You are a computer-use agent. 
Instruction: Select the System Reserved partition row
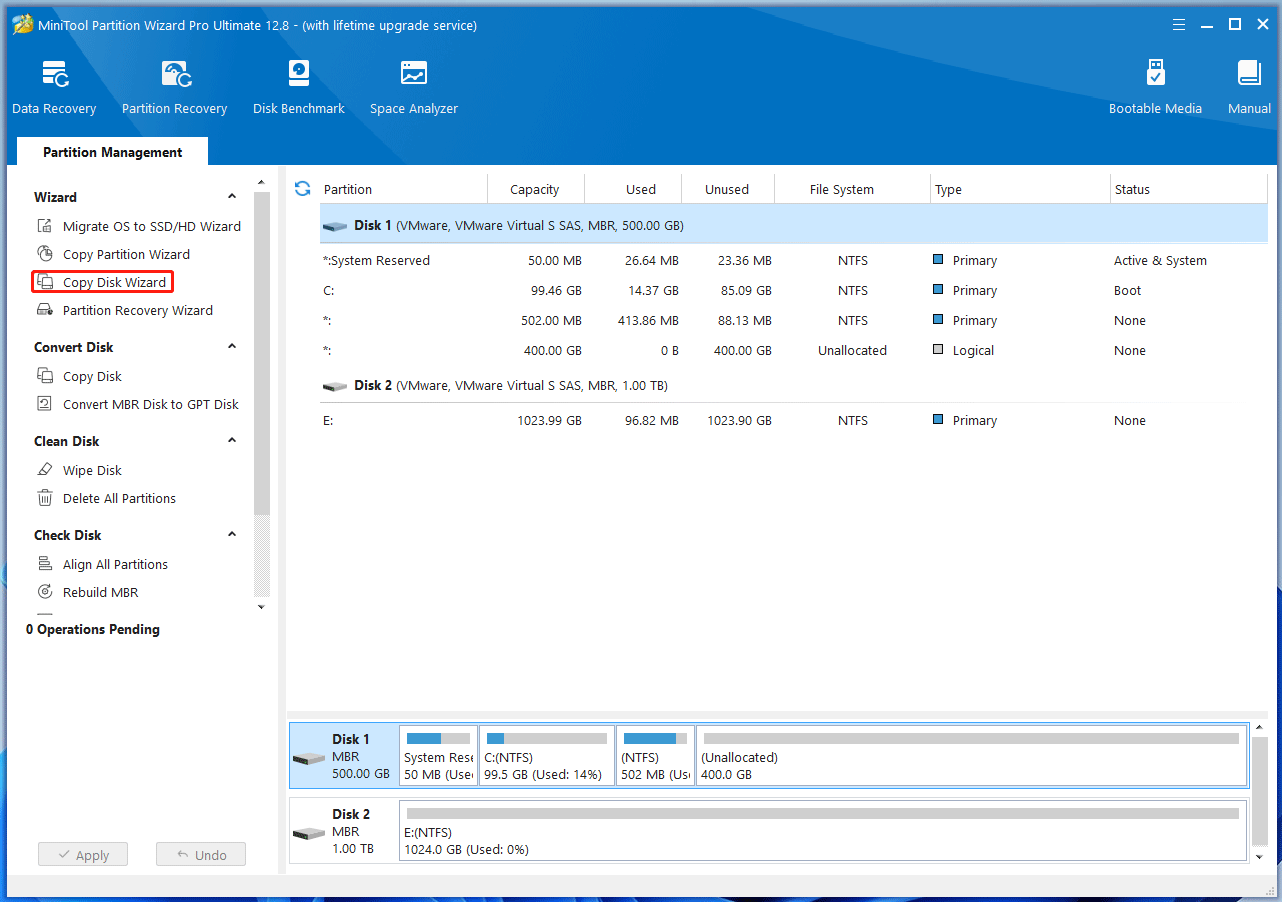point(794,261)
